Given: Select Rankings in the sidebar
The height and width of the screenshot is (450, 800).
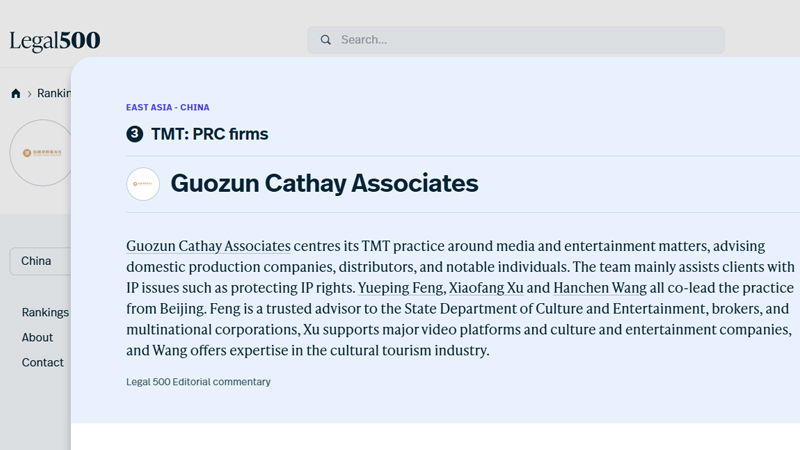Looking at the screenshot, I should (45, 312).
